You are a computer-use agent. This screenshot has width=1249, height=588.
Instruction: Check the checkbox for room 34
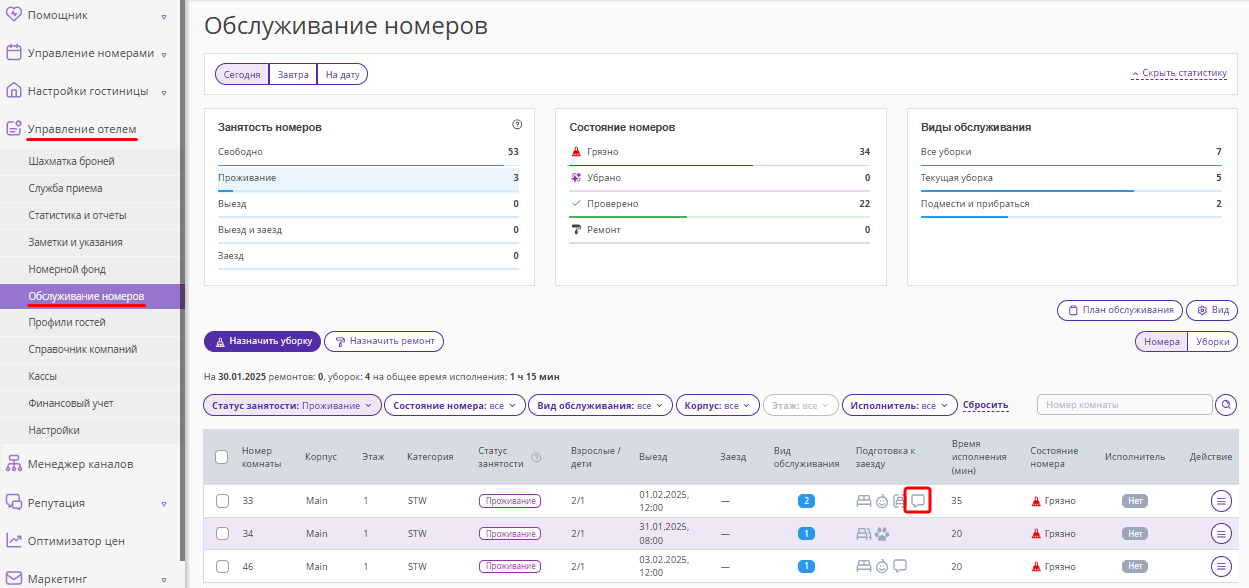222,533
